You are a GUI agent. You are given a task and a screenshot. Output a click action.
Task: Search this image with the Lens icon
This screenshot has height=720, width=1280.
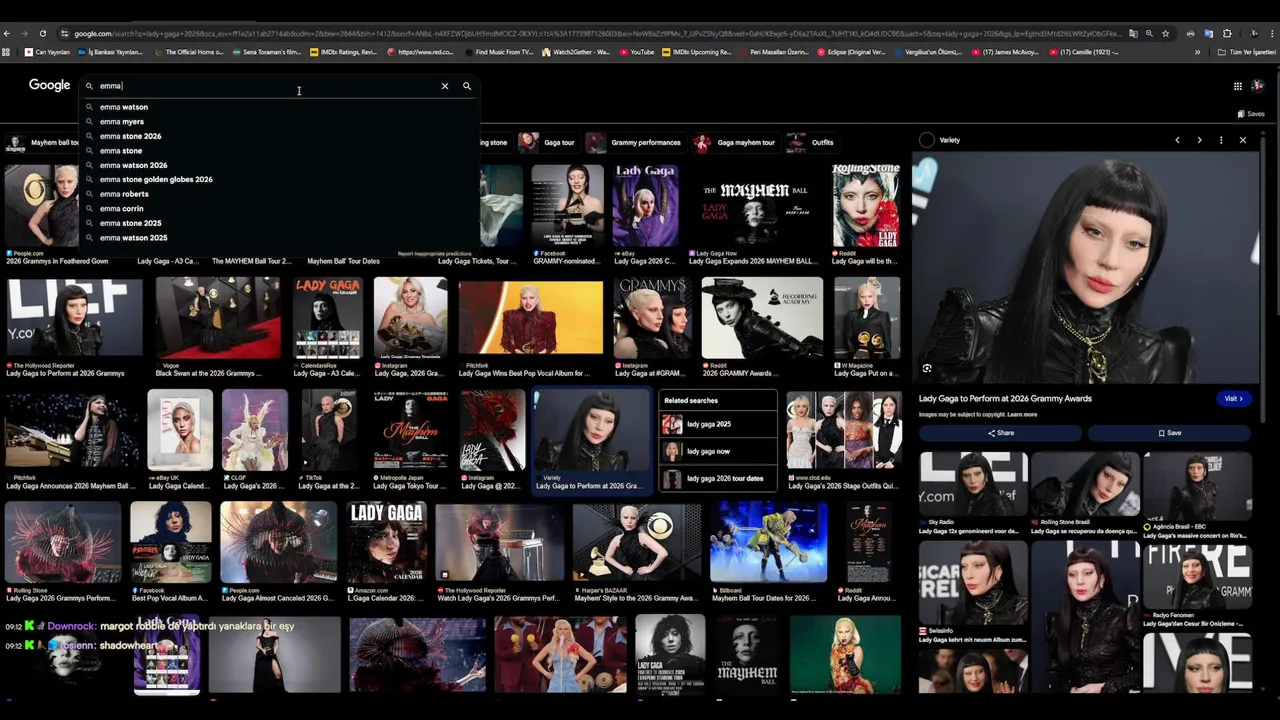(927, 368)
